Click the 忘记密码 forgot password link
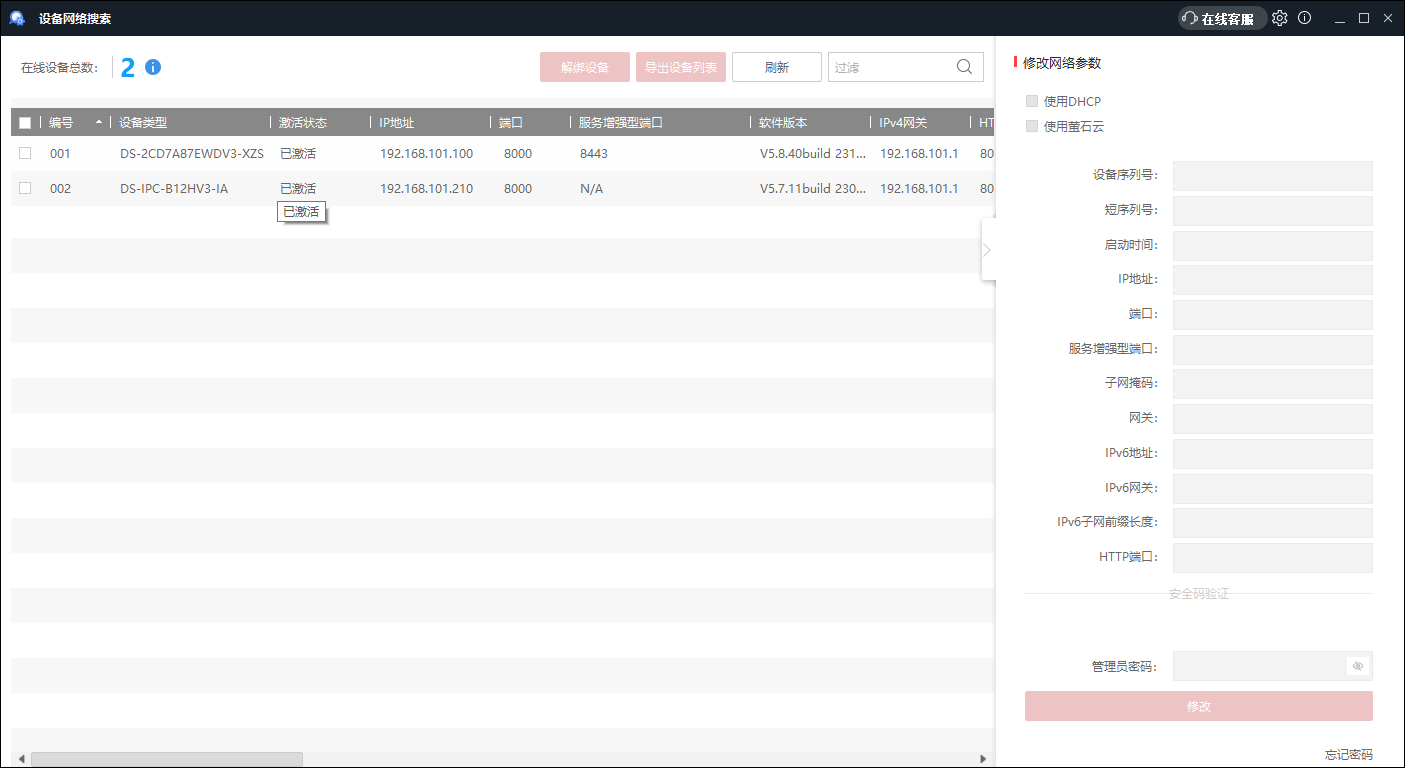The image size is (1405, 768). (x=1348, y=755)
